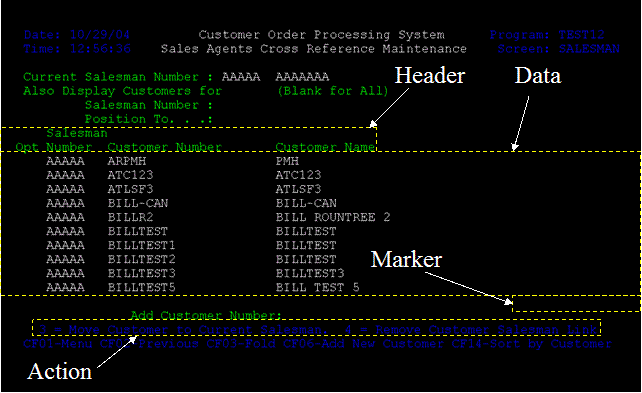The width and height of the screenshot is (642, 393).
Task: Click the 'Customer Name' column header
Action: (325, 147)
